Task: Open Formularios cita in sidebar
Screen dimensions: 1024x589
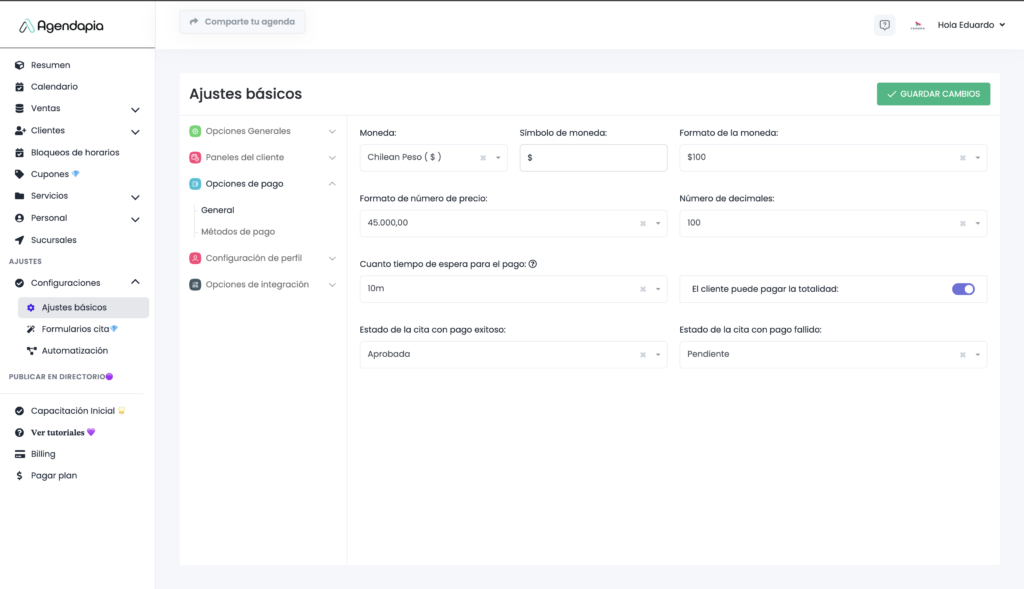Action: (76, 329)
